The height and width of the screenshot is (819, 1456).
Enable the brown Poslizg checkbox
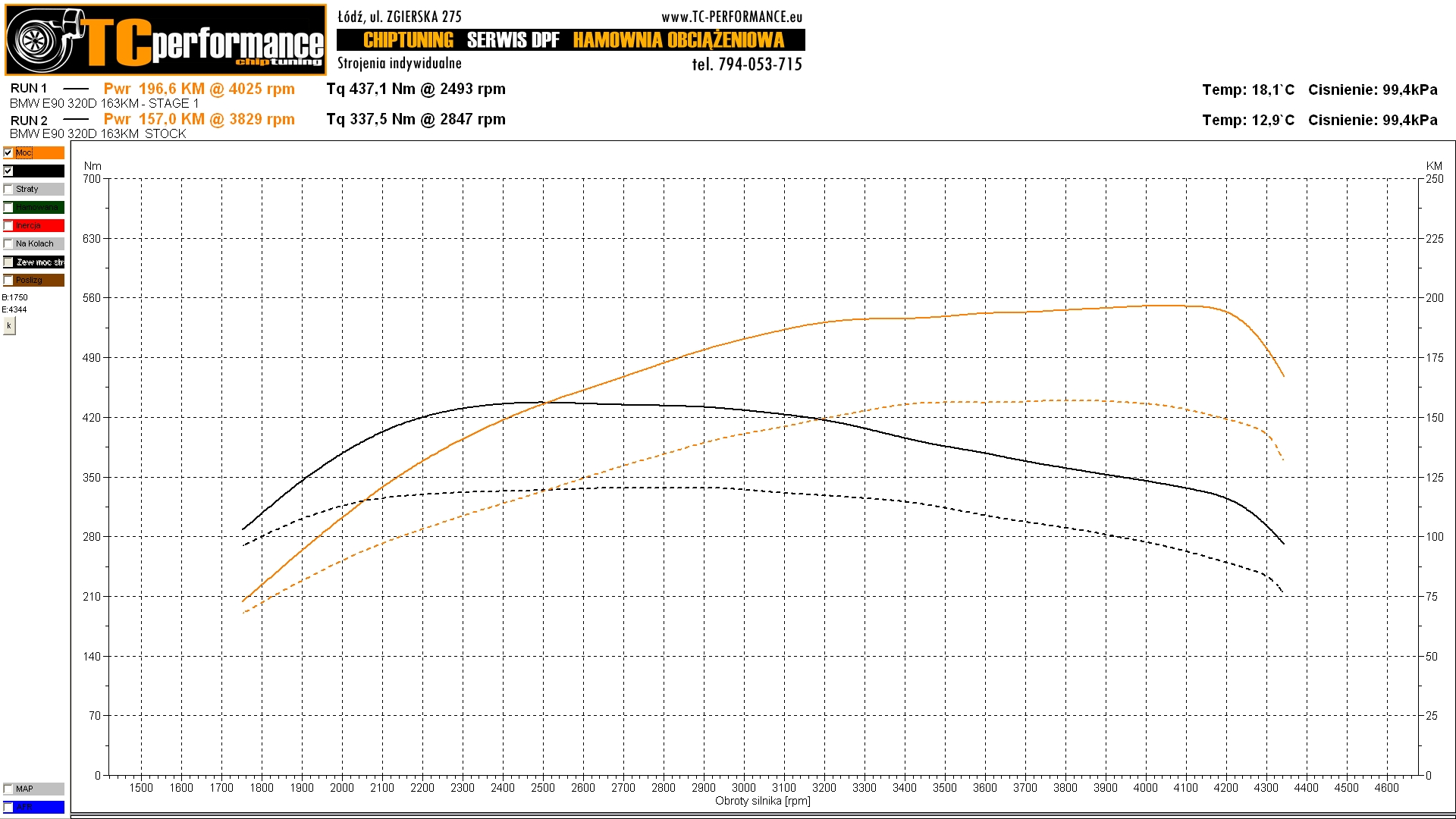[8, 280]
